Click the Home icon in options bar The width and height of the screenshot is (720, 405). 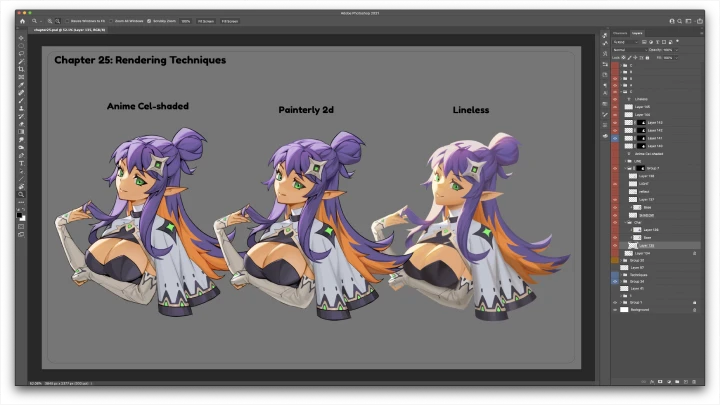22,21
